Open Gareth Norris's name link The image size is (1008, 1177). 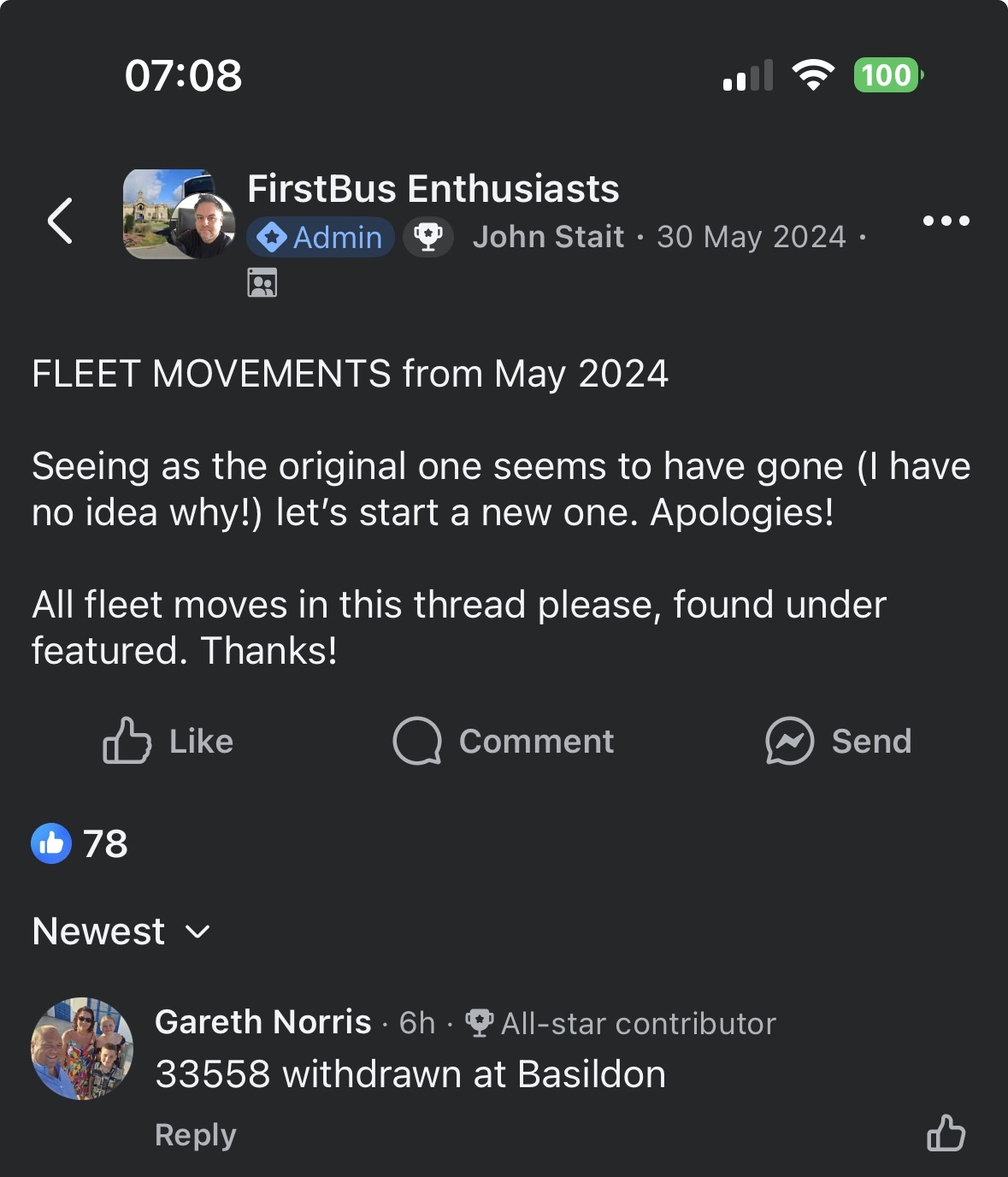click(x=263, y=1022)
